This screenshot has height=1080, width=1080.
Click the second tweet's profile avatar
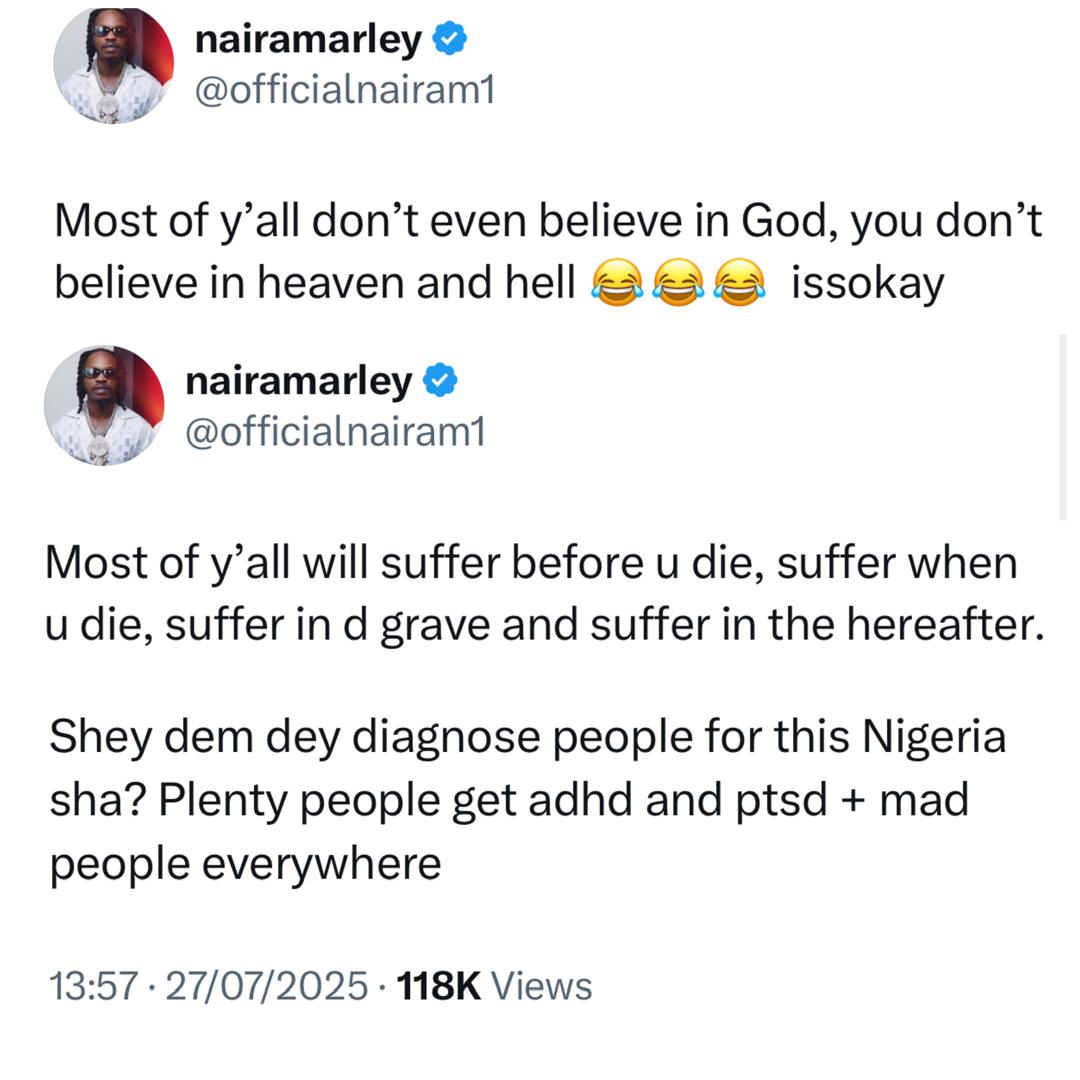(x=104, y=406)
